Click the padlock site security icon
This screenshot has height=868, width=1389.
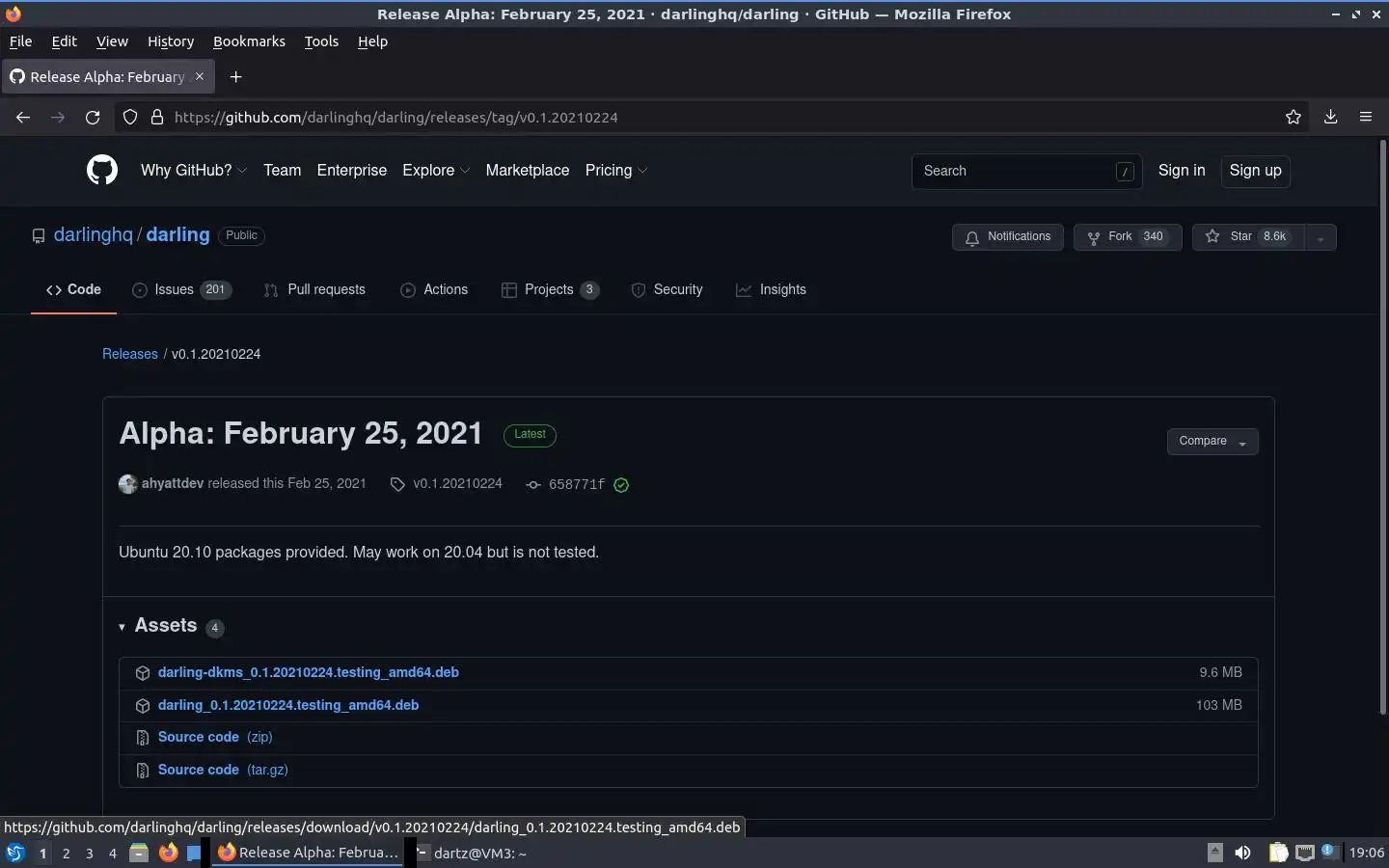point(156,117)
